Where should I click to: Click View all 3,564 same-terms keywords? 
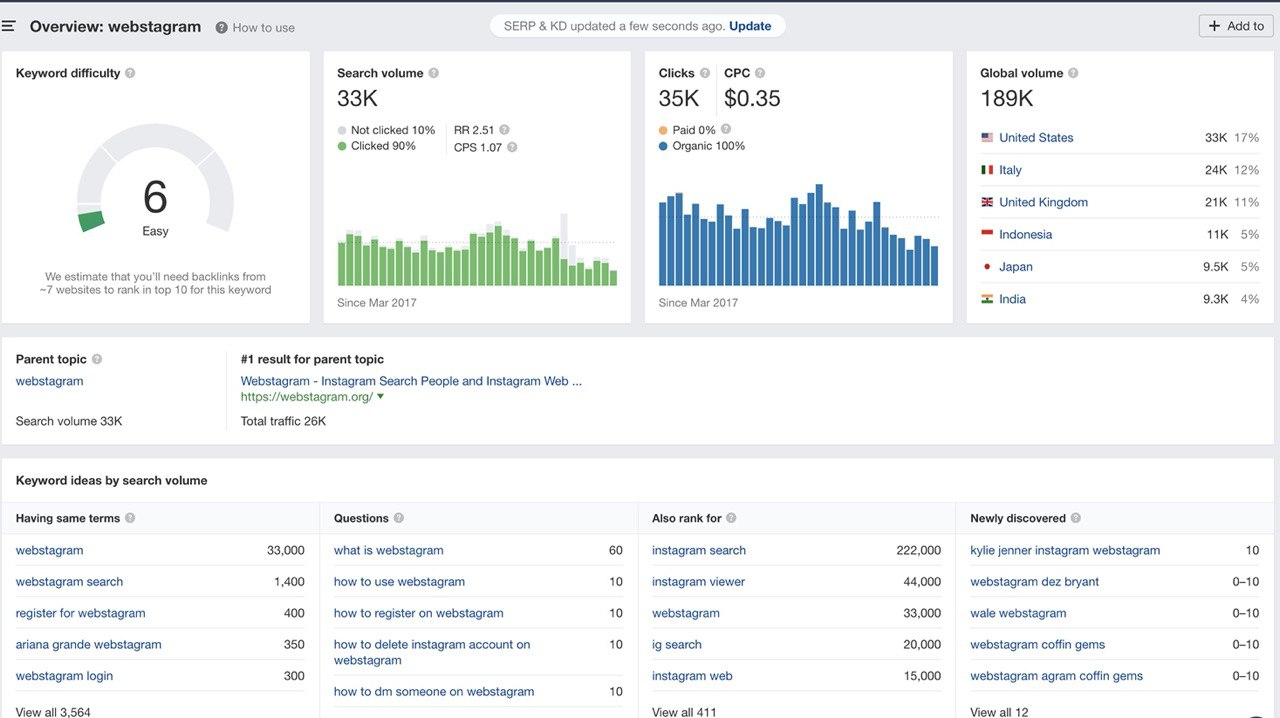pyautogui.click(x=53, y=711)
